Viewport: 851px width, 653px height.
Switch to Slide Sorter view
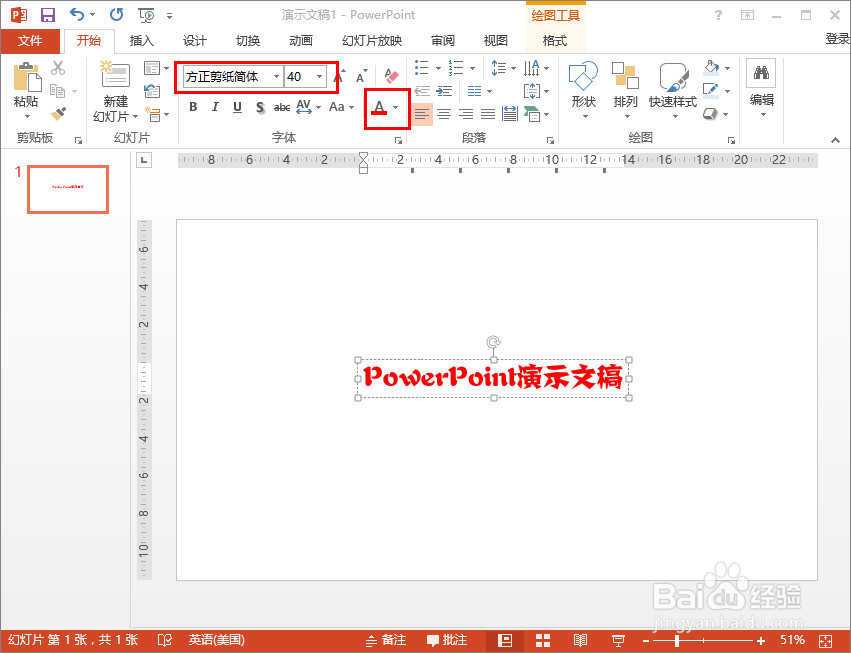pyautogui.click(x=543, y=641)
